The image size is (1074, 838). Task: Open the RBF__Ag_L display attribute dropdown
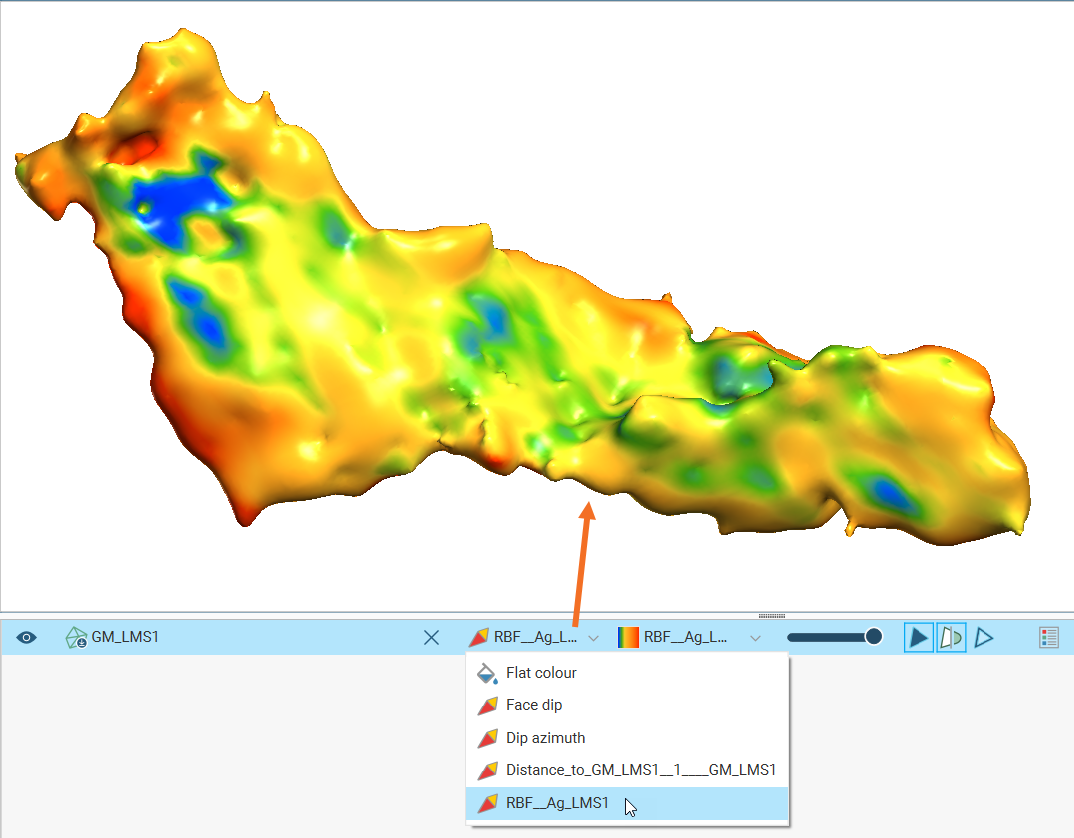click(x=593, y=637)
